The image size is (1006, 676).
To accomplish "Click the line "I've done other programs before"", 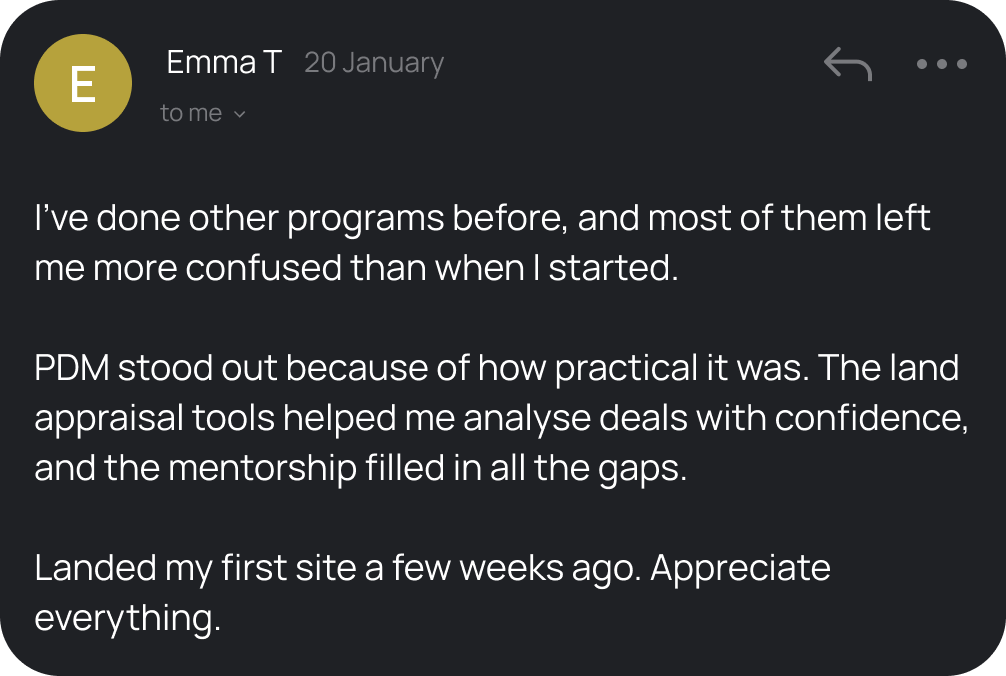I will pos(298,219).
